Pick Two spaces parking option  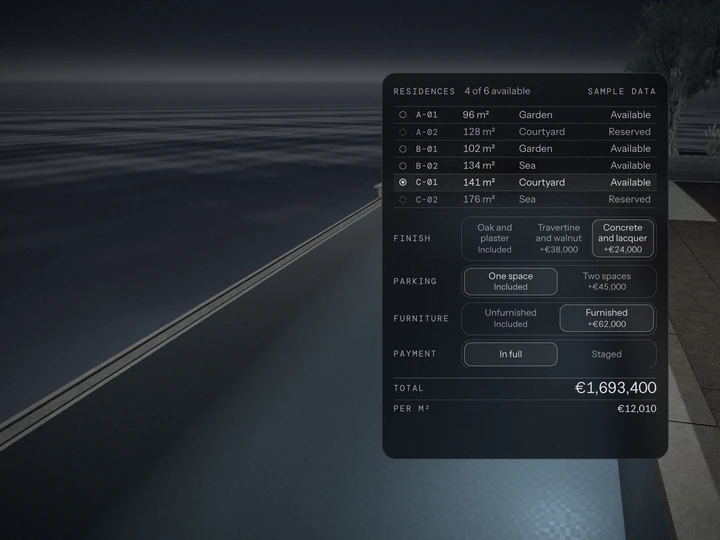(x=607, y=281)
